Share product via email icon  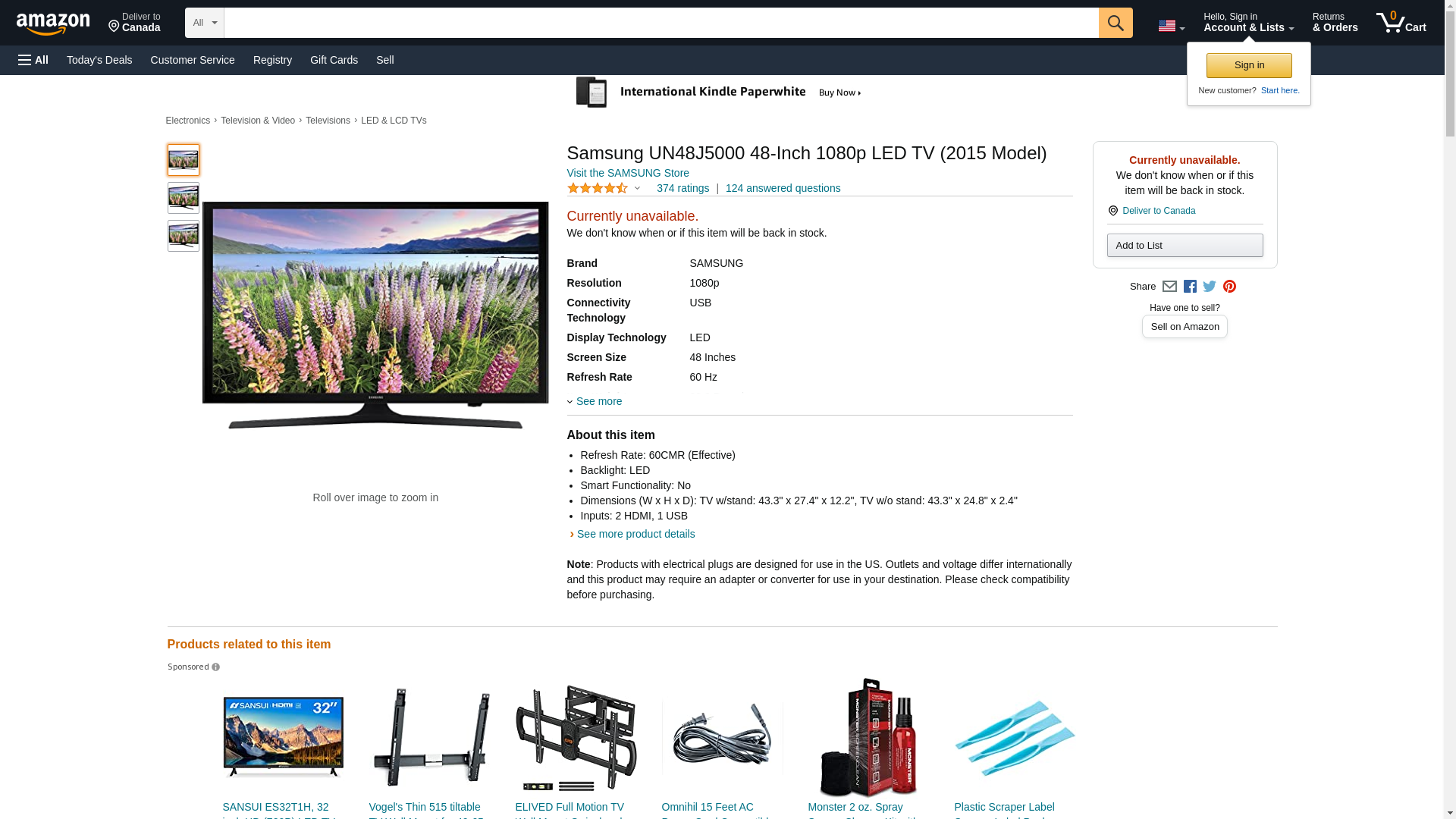tap(1169, 287)
